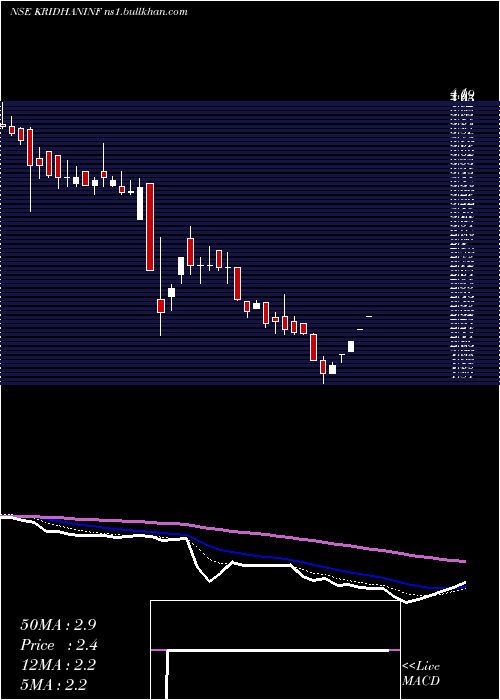Click the <<Live MACD label

coord(421,673)
